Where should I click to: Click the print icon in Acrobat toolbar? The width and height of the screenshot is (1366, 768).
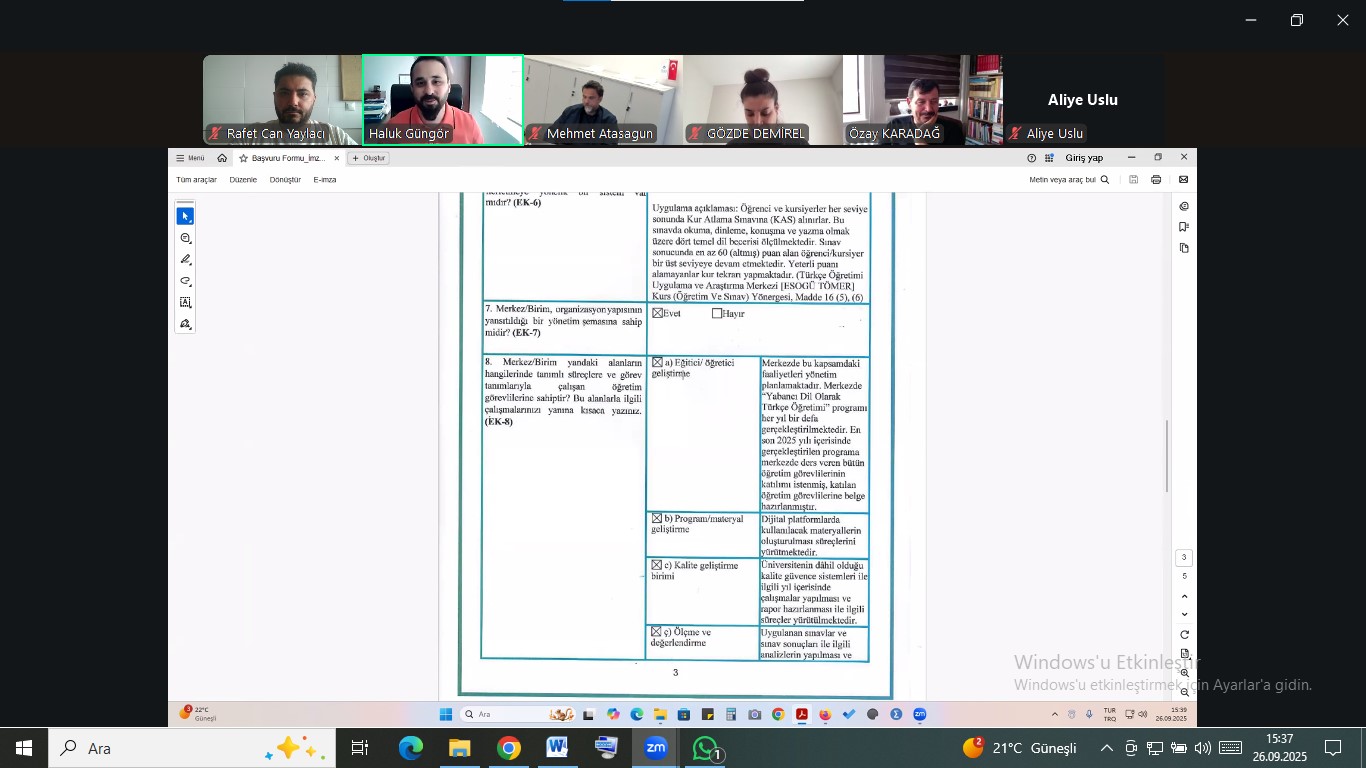[x=1156, y=180]
